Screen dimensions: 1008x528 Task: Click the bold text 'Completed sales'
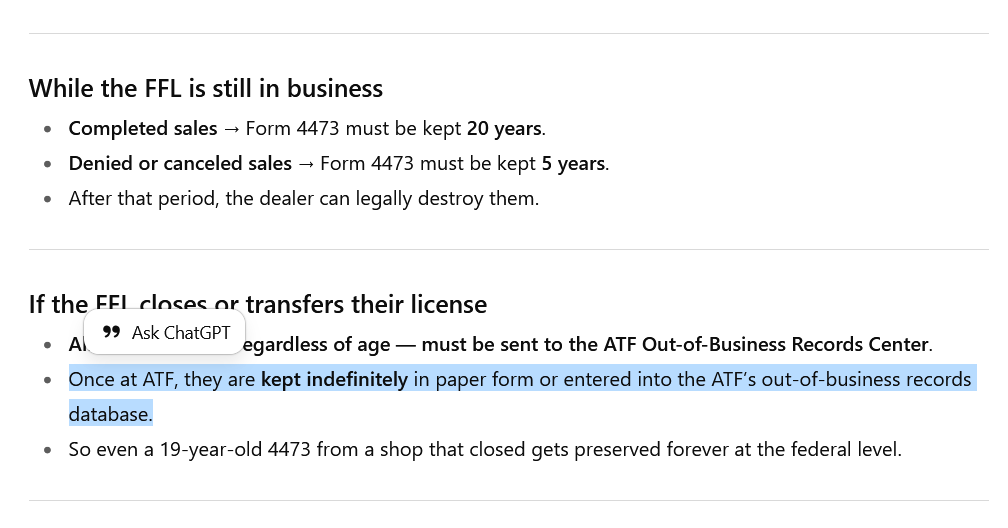click(143, 129)
